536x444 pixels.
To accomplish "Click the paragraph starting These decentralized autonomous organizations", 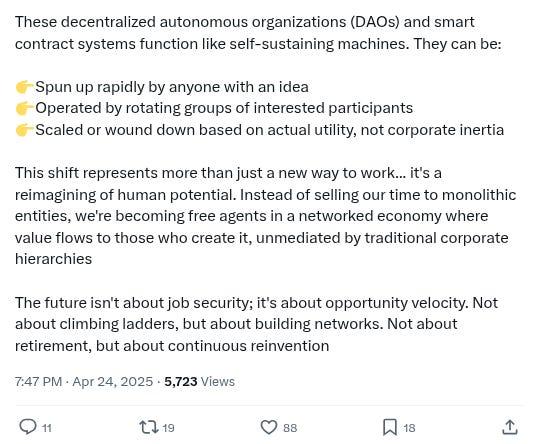I will coord(258,33).
